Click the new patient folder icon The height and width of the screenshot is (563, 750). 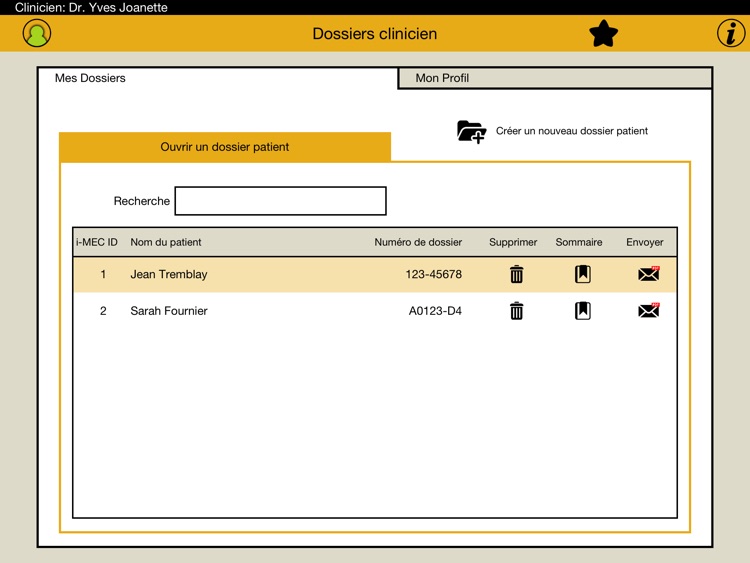point(471,132)
